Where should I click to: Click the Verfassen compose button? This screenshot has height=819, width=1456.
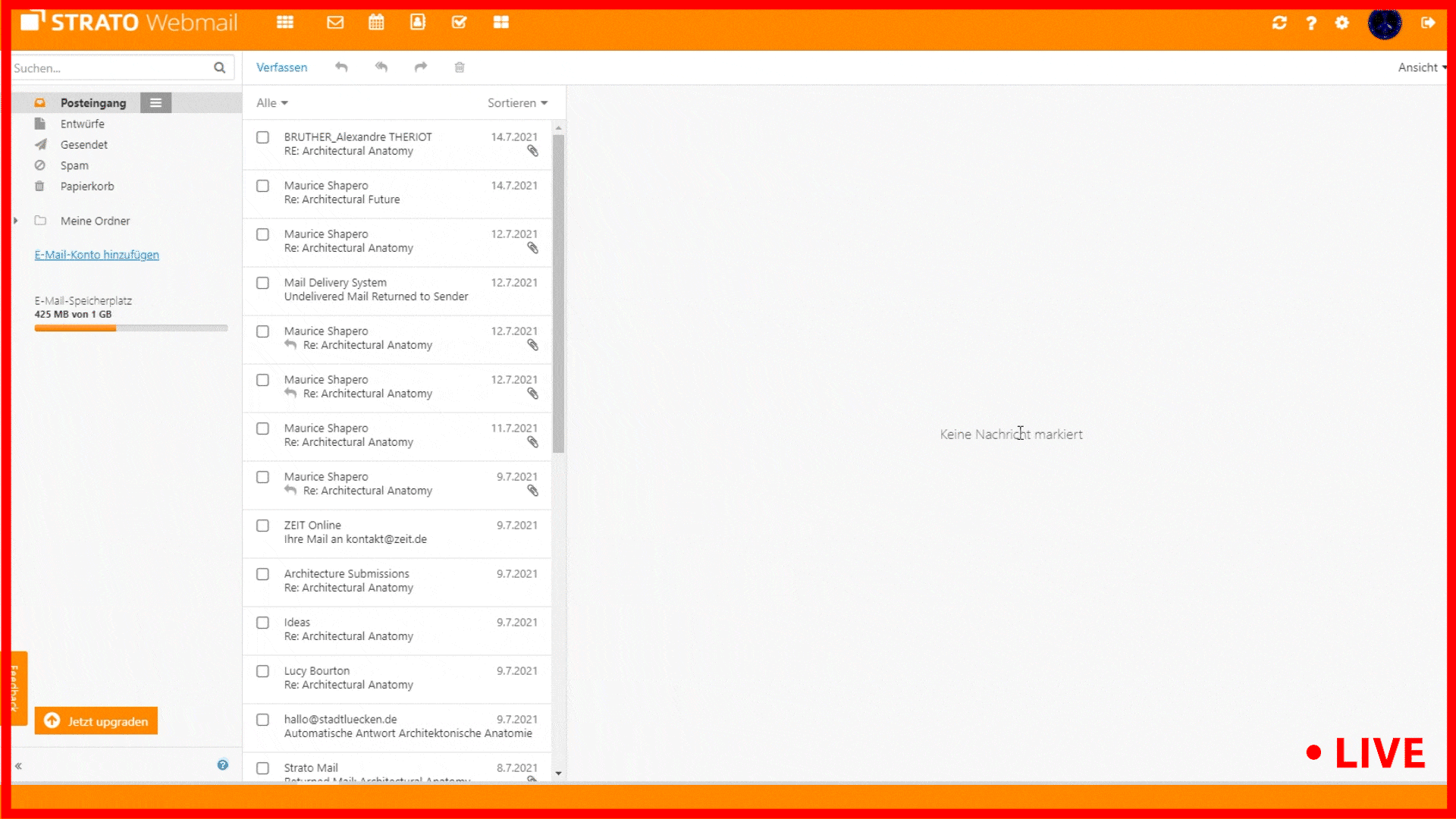[281, 67]
